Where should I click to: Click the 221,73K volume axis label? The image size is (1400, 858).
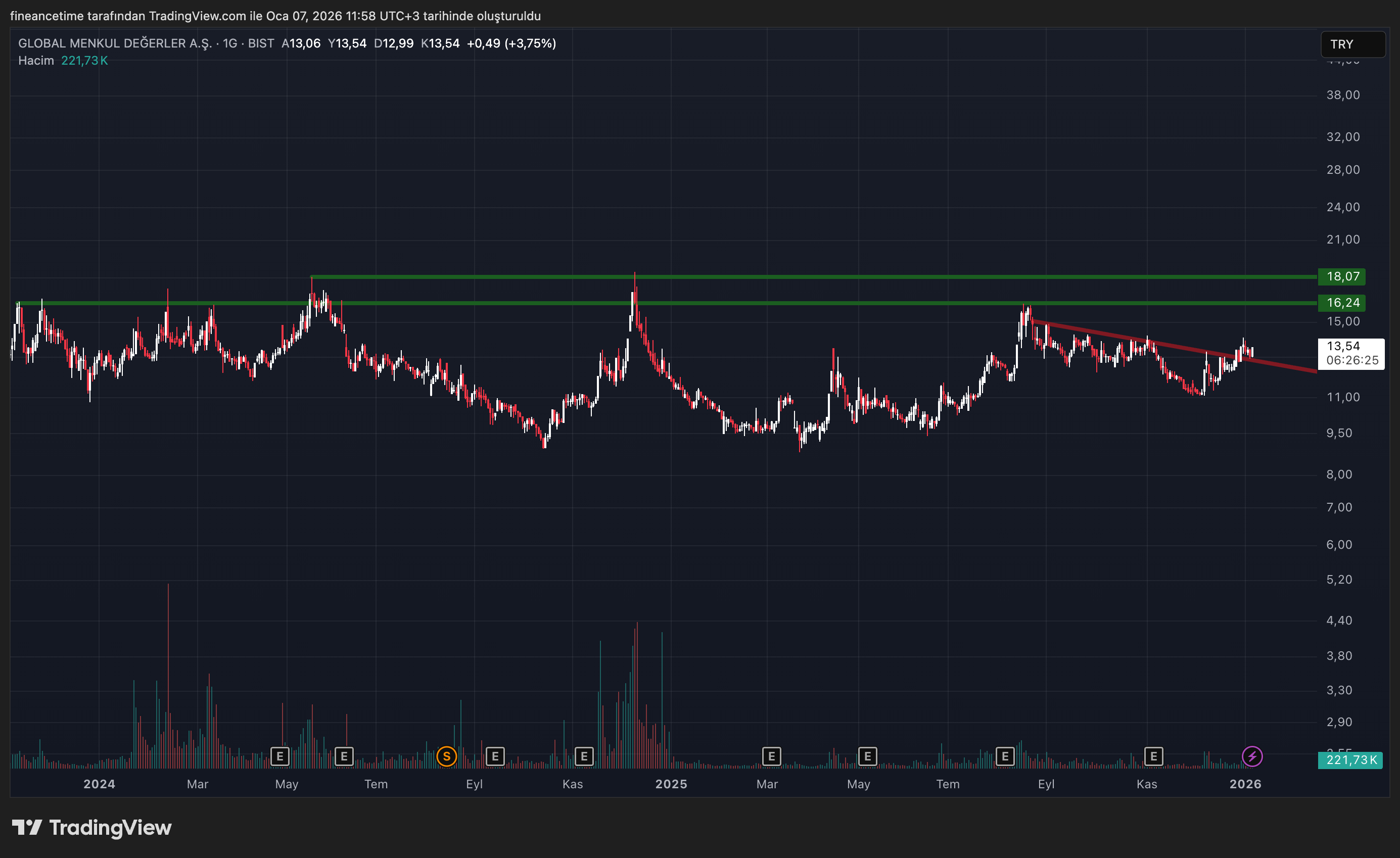(1350, 759)
